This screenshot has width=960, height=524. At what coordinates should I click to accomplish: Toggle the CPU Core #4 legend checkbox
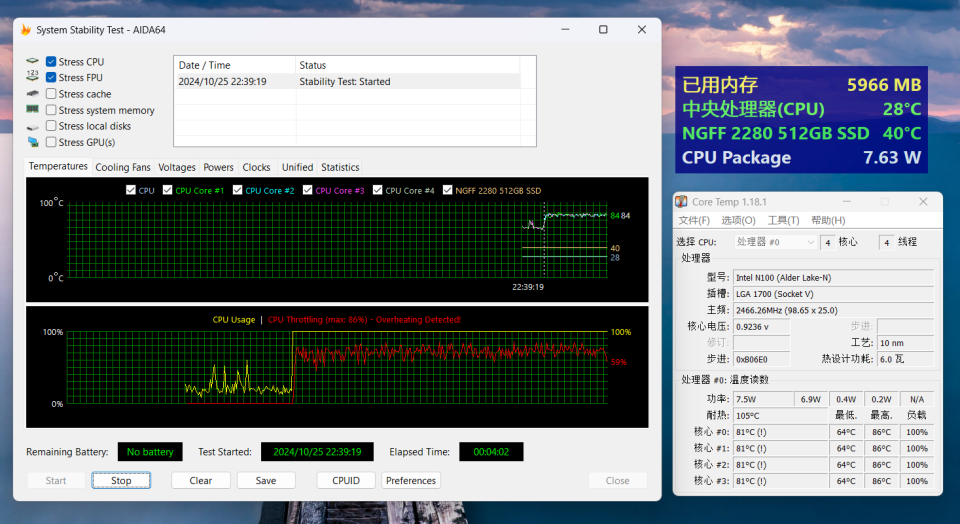tap(377, 190)
